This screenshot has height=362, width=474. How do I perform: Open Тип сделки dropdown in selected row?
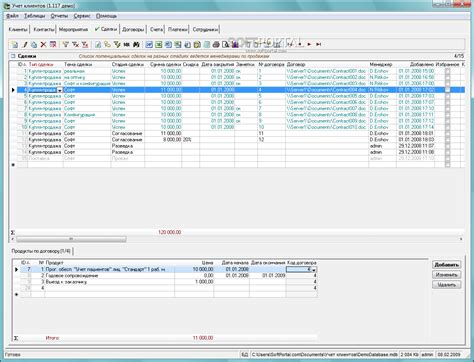point(60,90)
